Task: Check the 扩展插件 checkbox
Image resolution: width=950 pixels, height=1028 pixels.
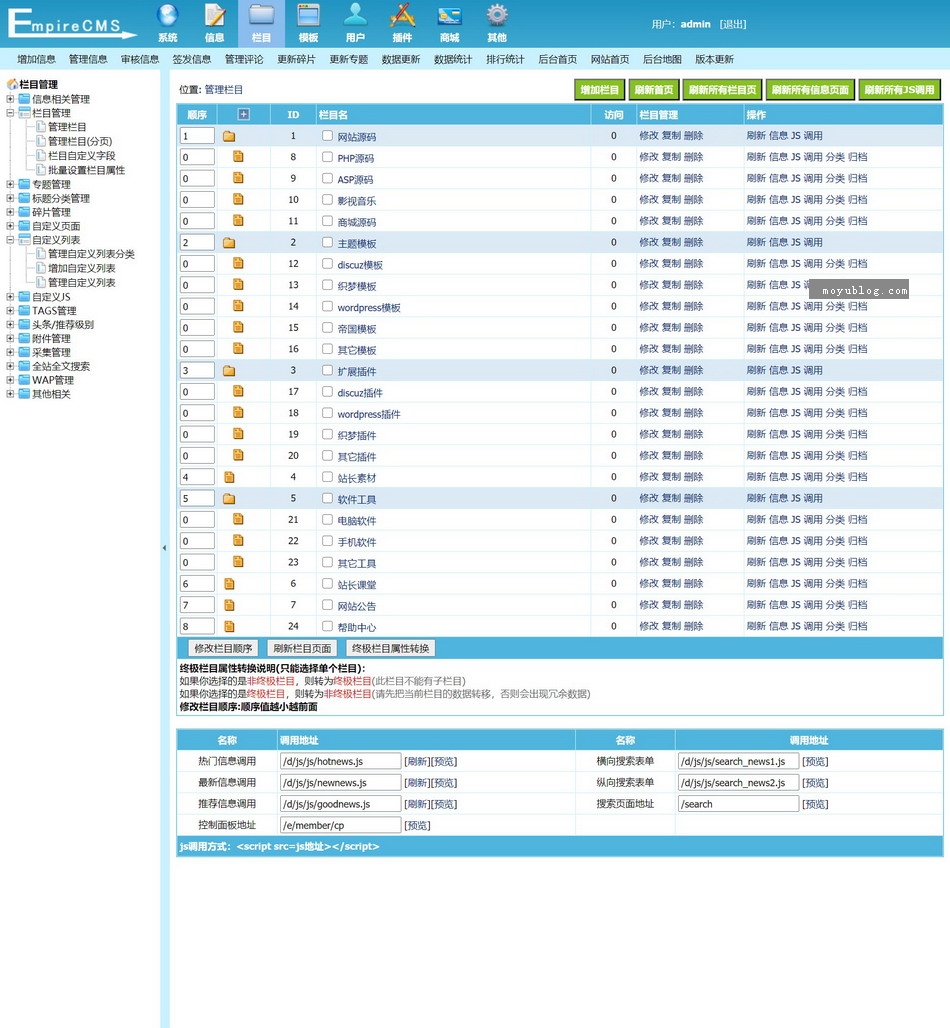Action: coord(327,370)
